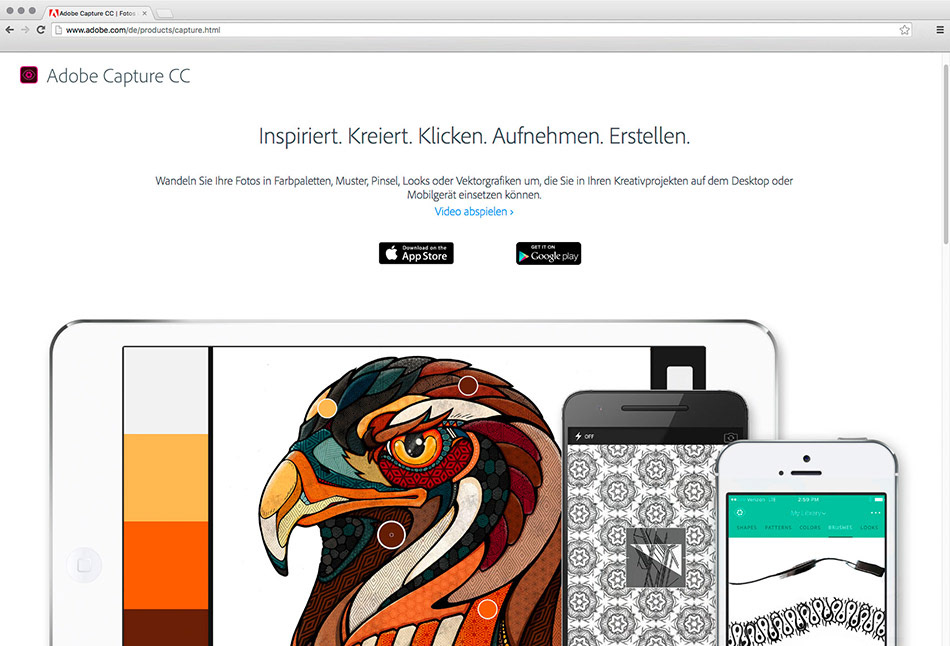Select the bright orange color swatch
950x646 pixels.
166,565
